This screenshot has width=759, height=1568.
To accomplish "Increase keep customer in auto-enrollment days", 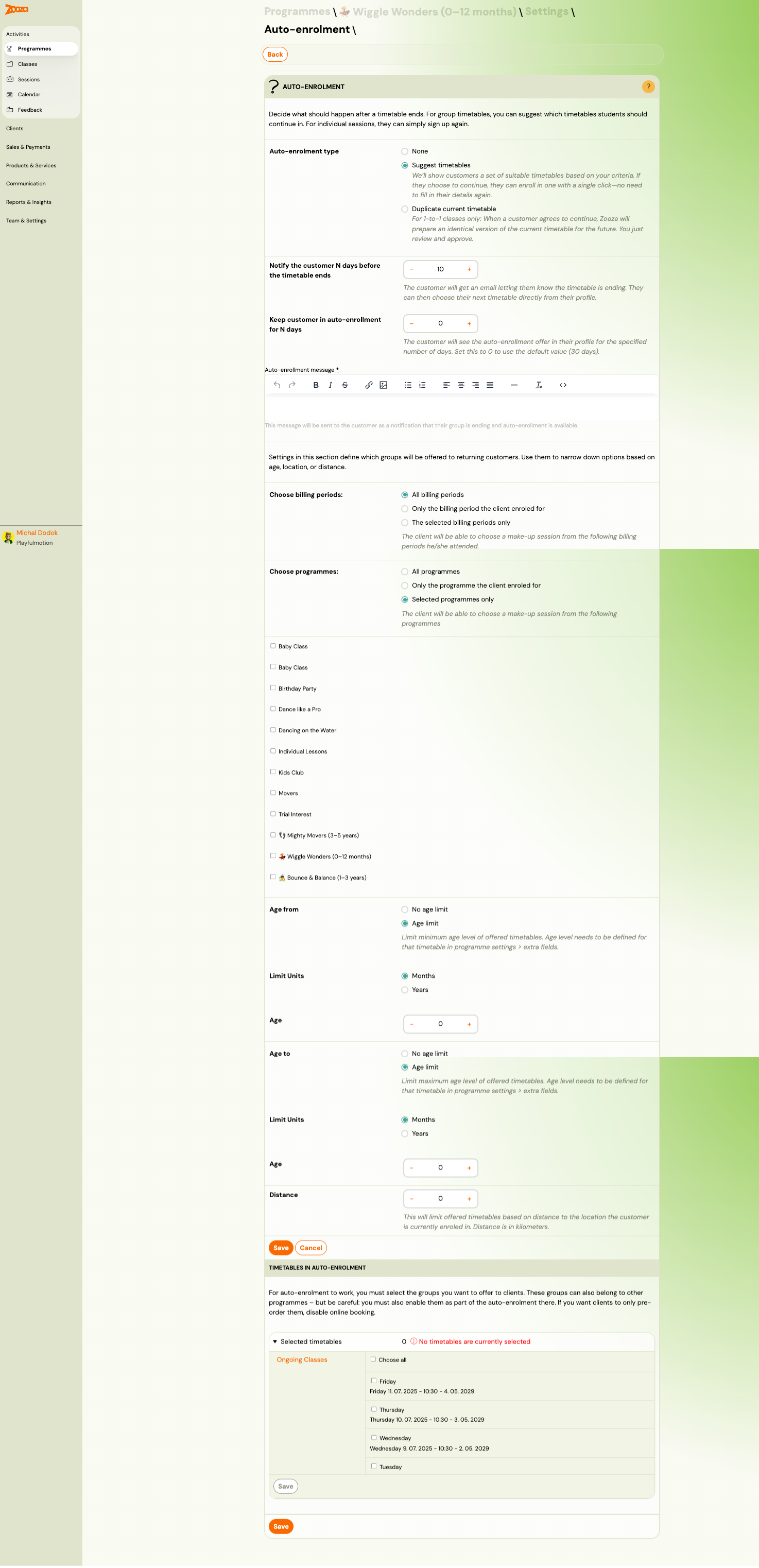I will point(469,323).
